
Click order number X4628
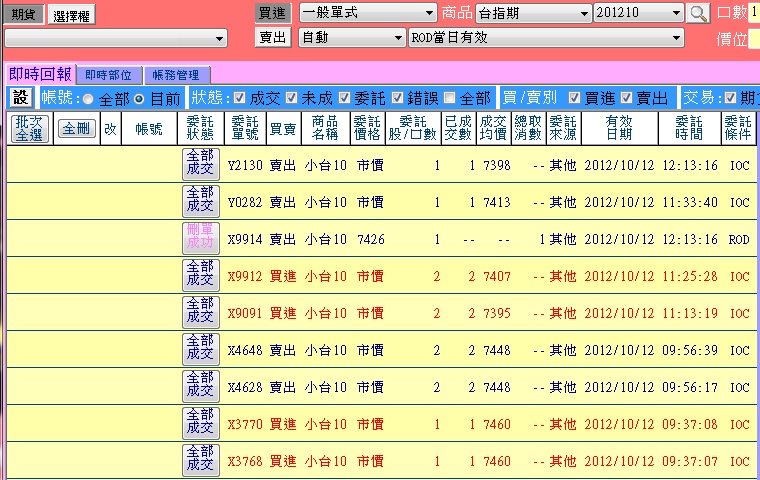pos(245,387)
